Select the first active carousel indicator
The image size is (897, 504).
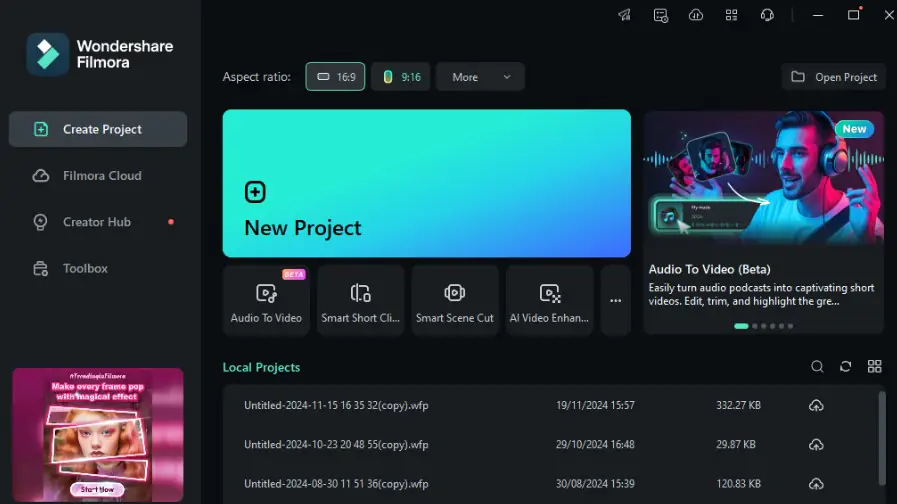click(x=741, y=326)
